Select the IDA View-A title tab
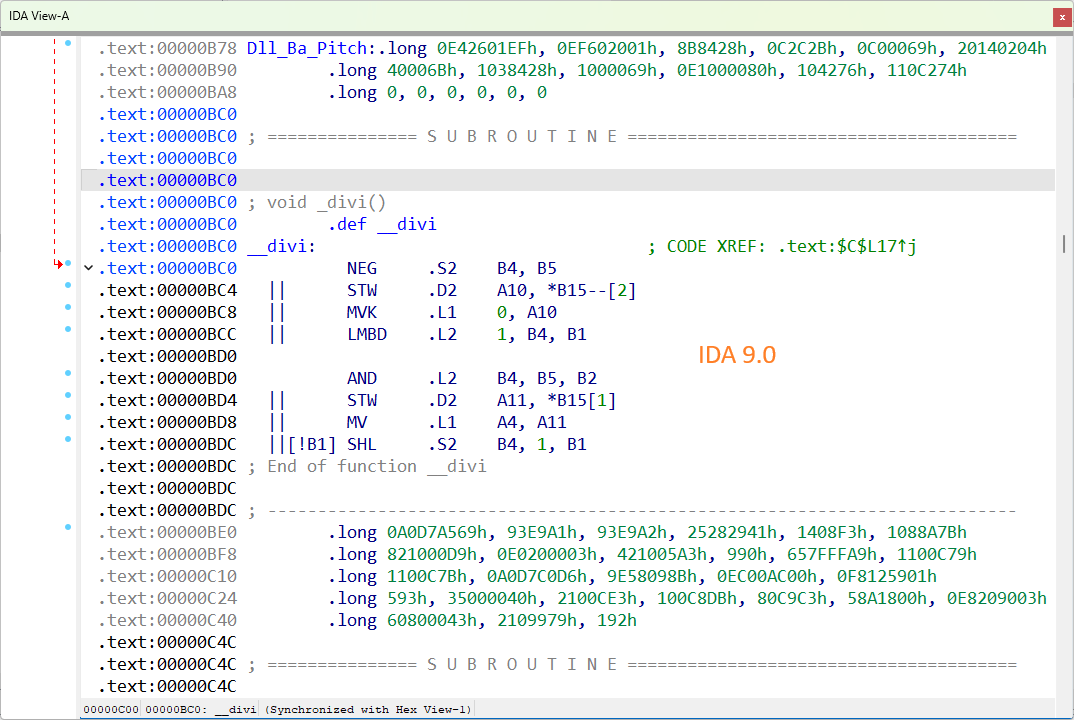 [39, 16]
